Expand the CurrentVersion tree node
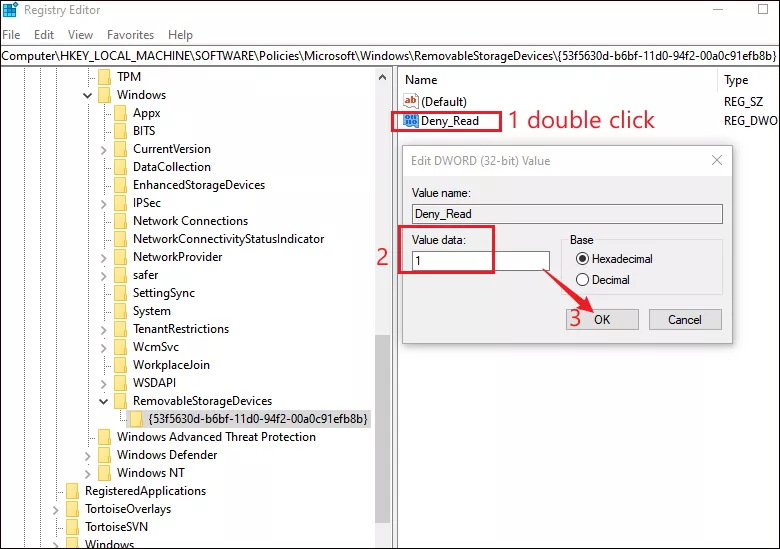The width and height of the screenshot is (780, 549). [103, 149]
